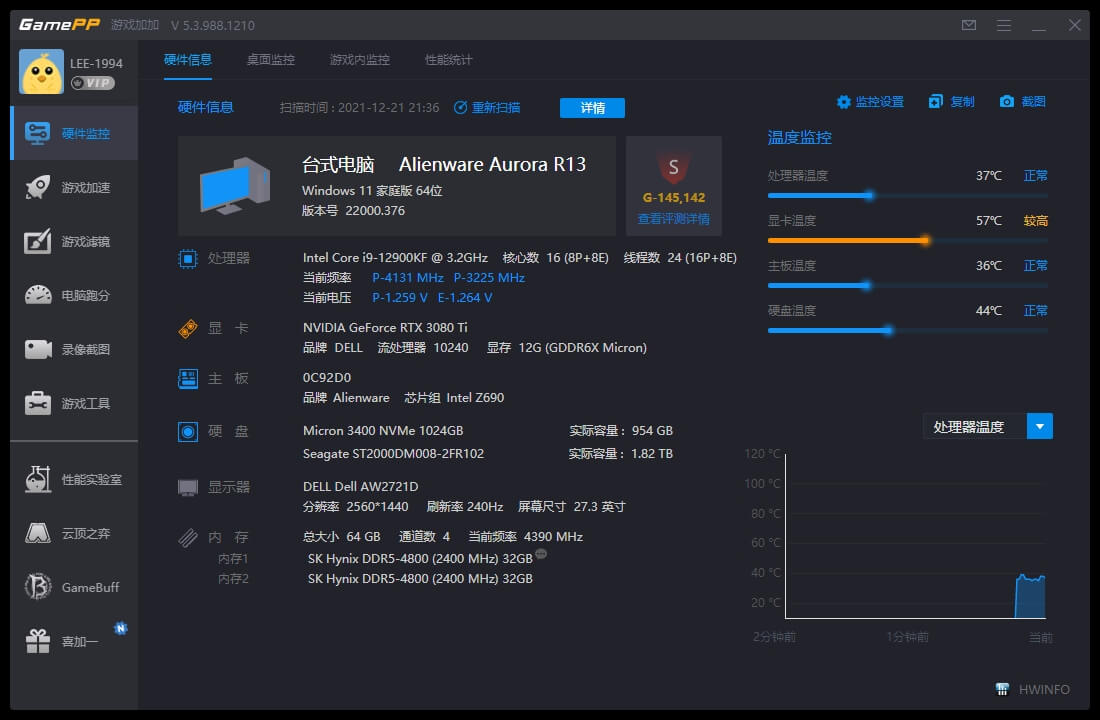Image resolution: width=1100 pixels, height=720 pixels.
Task: Switch to 硬件信息 tab
Action: pyautogui.click(x=188, y=60)
